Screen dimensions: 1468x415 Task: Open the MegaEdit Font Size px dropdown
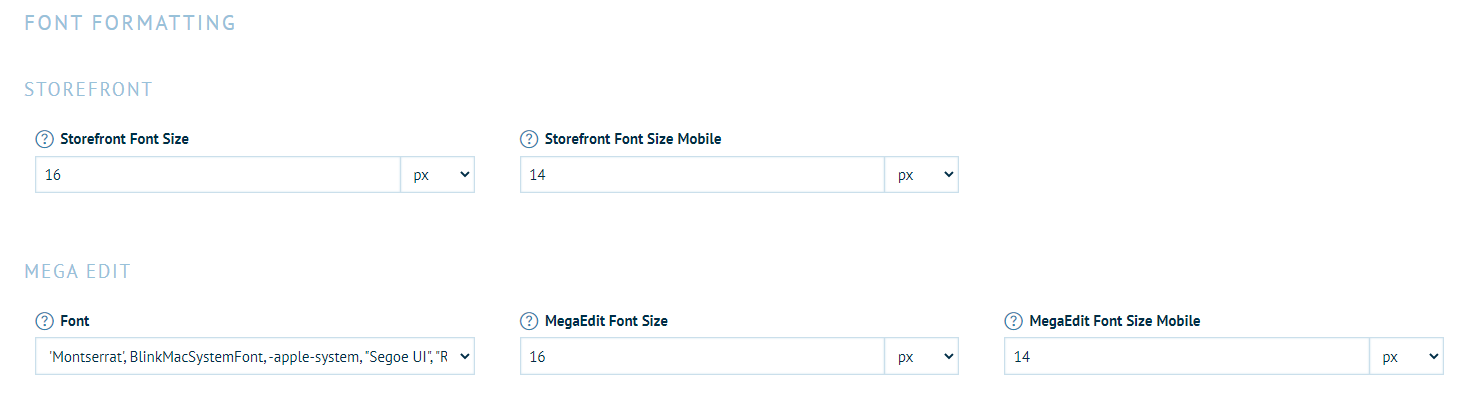coord(922,357)
